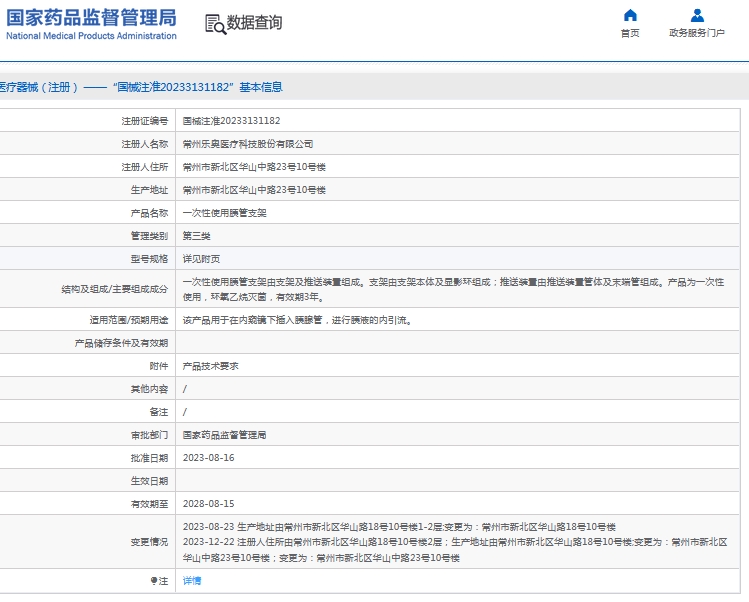Screen dimensions: 749x602
Task: Click the bullet icon beside 注
Action: point(154,580)
